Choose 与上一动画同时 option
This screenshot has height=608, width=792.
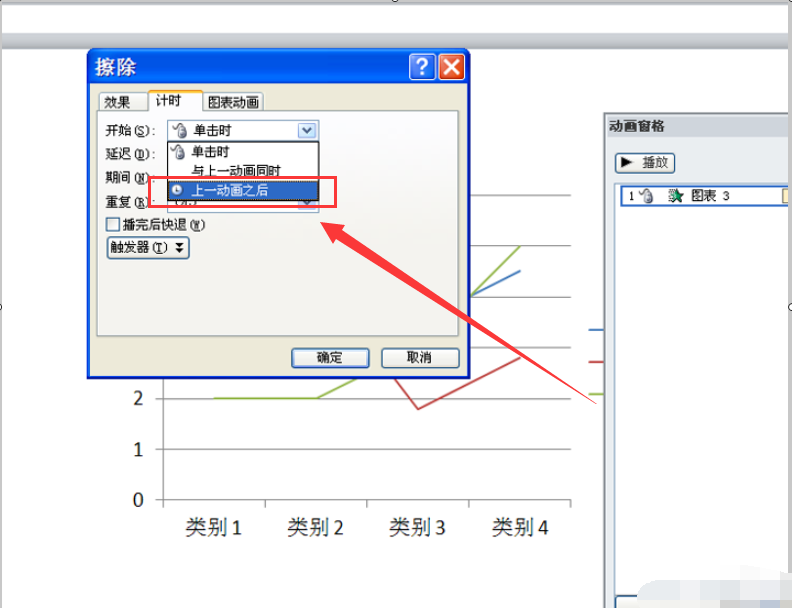click(243, 171)
